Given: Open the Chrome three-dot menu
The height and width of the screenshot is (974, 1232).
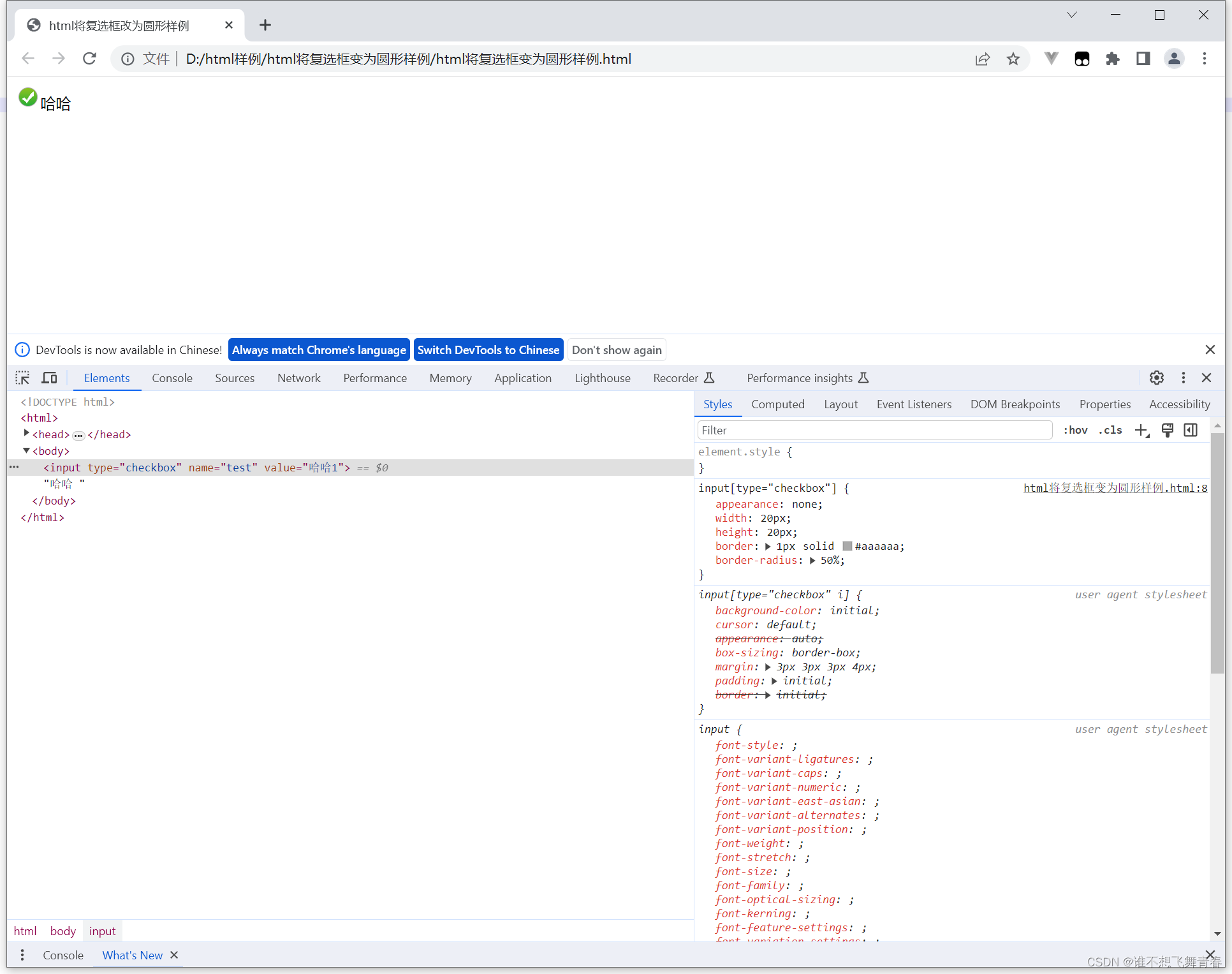Looking at the screenshot, I should point(1205,59).
